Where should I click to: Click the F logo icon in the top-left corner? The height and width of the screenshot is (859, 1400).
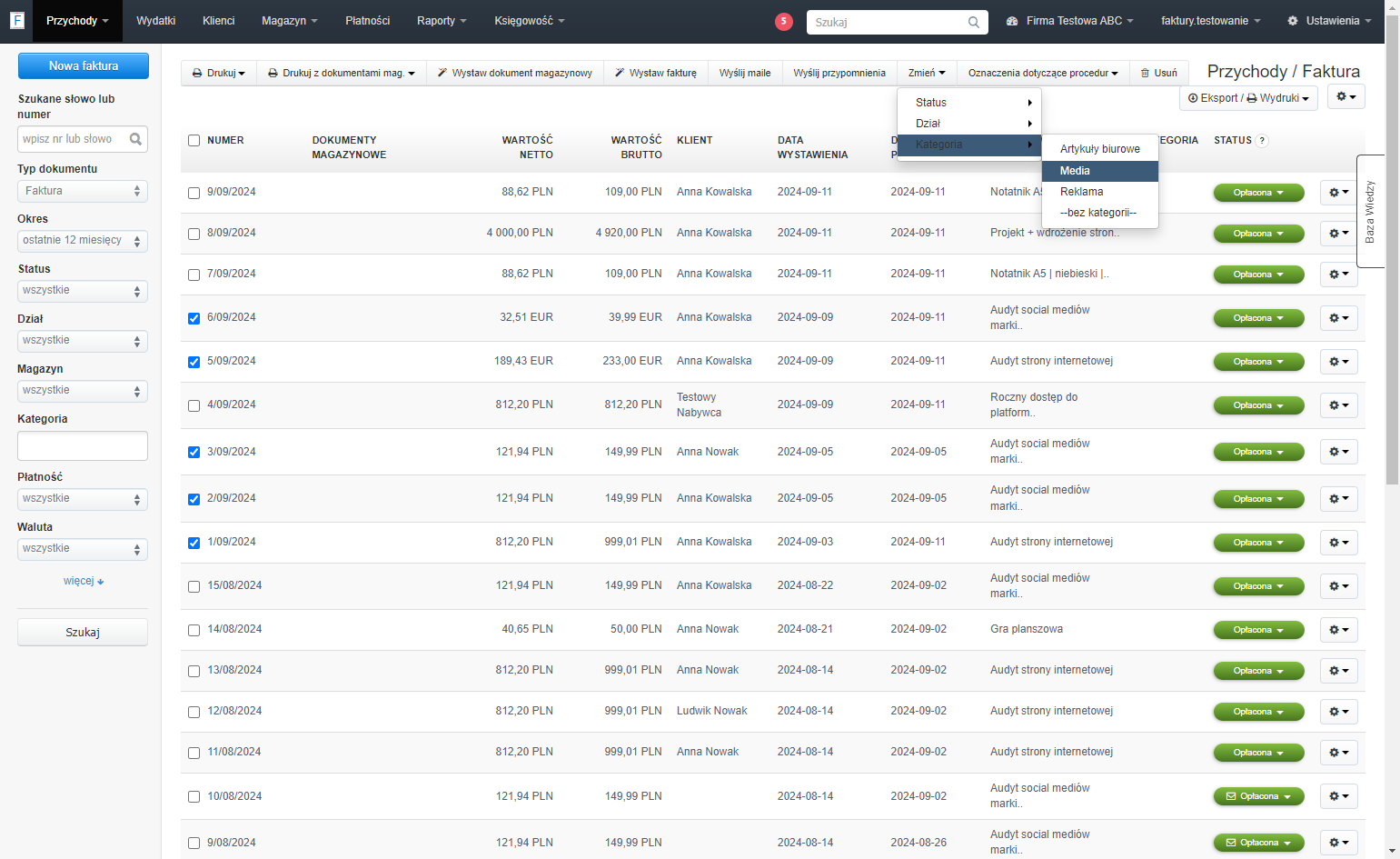tap(16, 20)
